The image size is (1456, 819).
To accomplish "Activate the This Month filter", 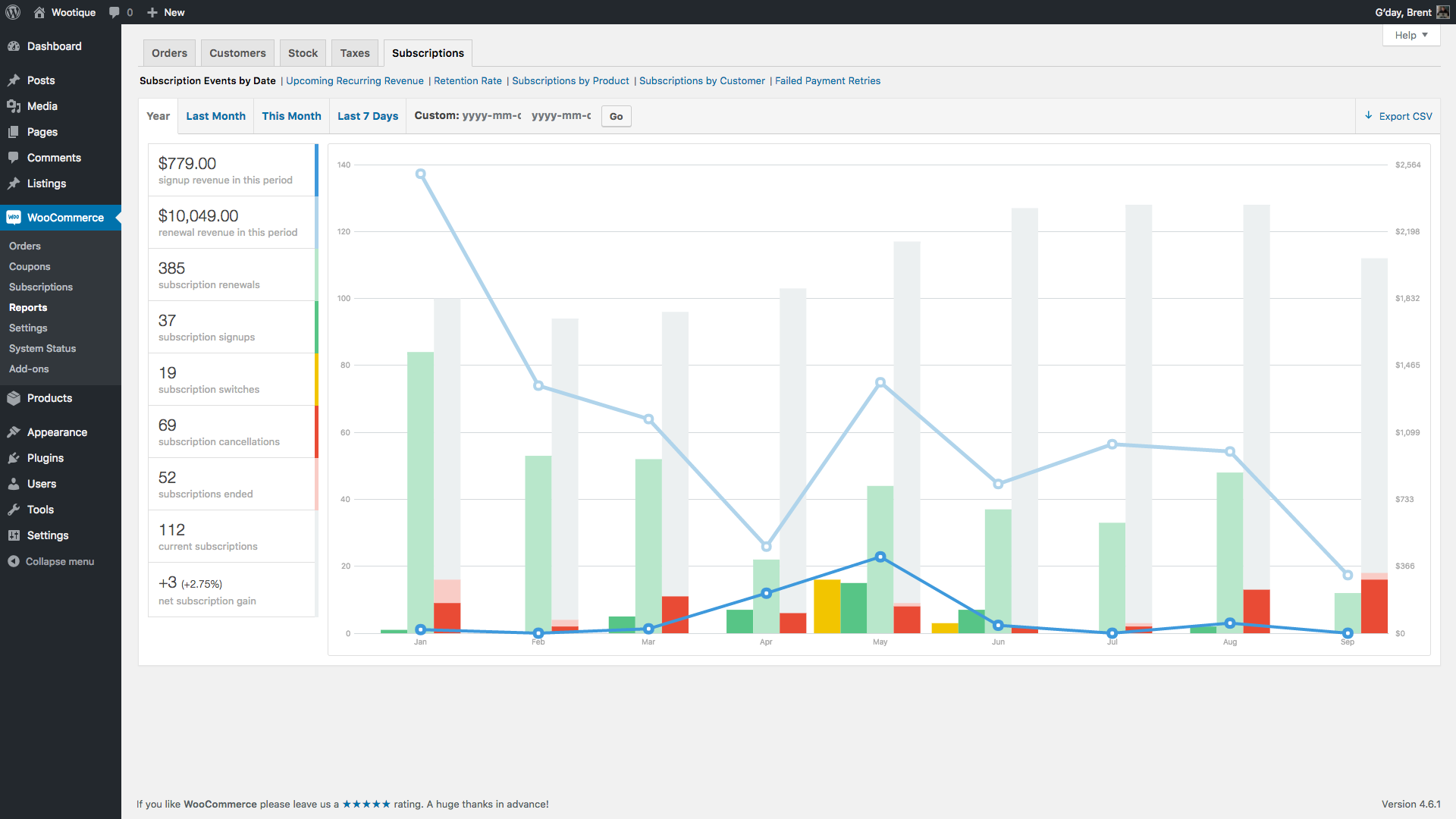I will click(x=291, y=115).
